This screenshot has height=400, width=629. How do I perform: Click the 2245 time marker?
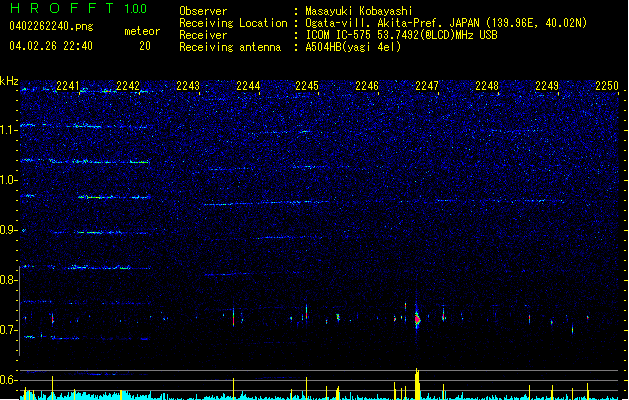307,86
